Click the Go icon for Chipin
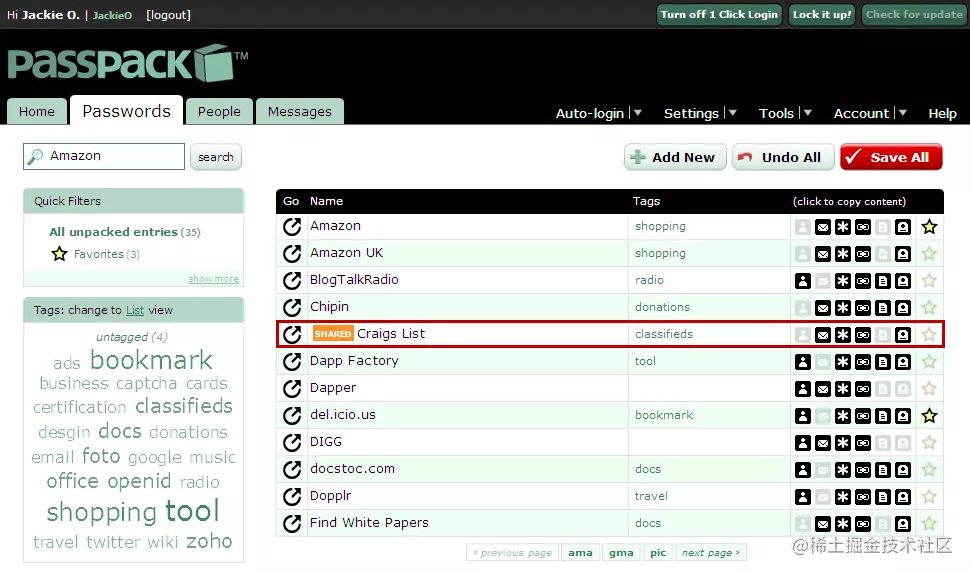The width and height of the screenshot is (970, 573). click(292, 308)
